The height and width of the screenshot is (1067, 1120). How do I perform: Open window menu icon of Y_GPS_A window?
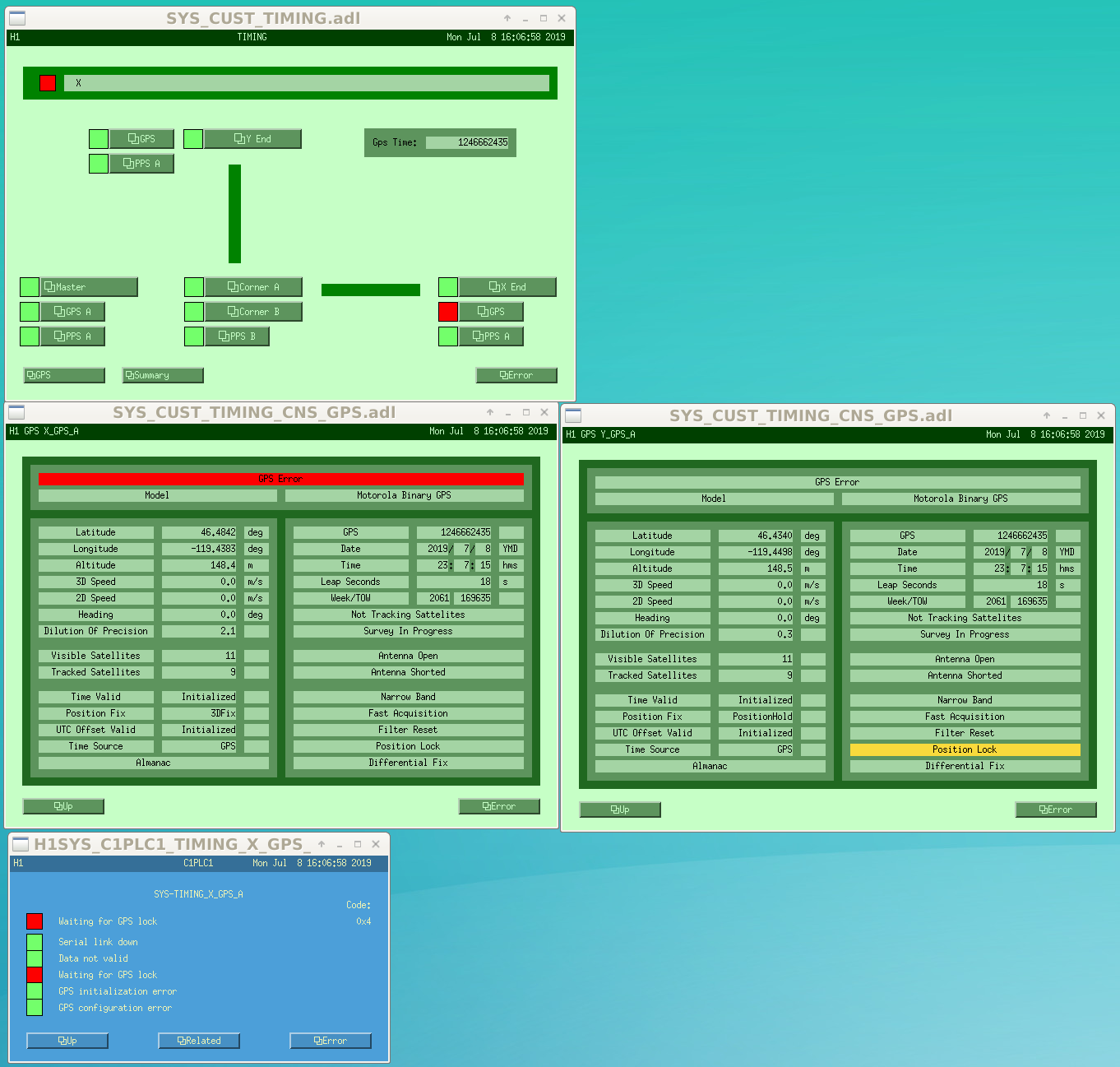tap(573, 415)
